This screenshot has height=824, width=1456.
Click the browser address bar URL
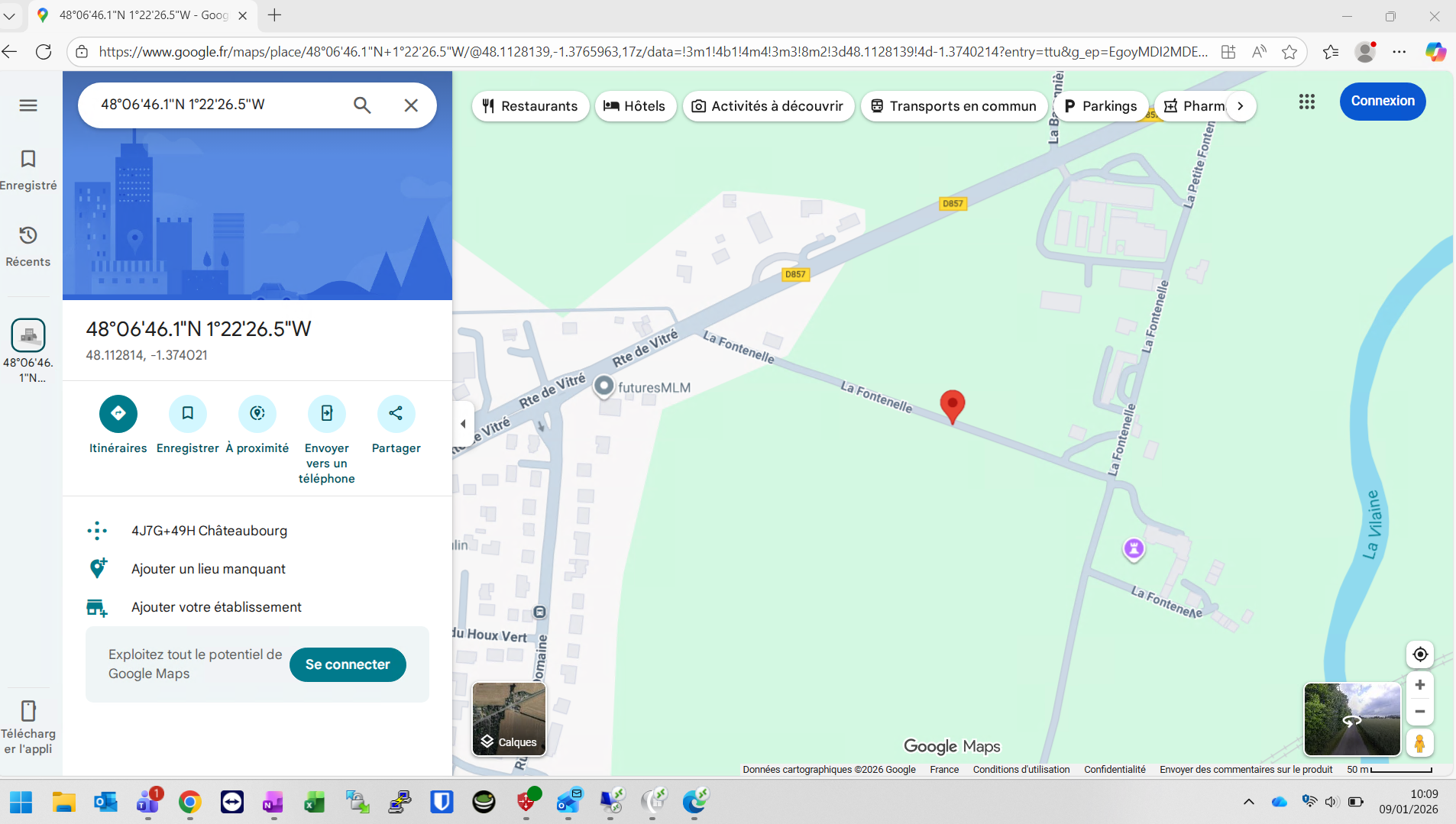tap(653, 52)
